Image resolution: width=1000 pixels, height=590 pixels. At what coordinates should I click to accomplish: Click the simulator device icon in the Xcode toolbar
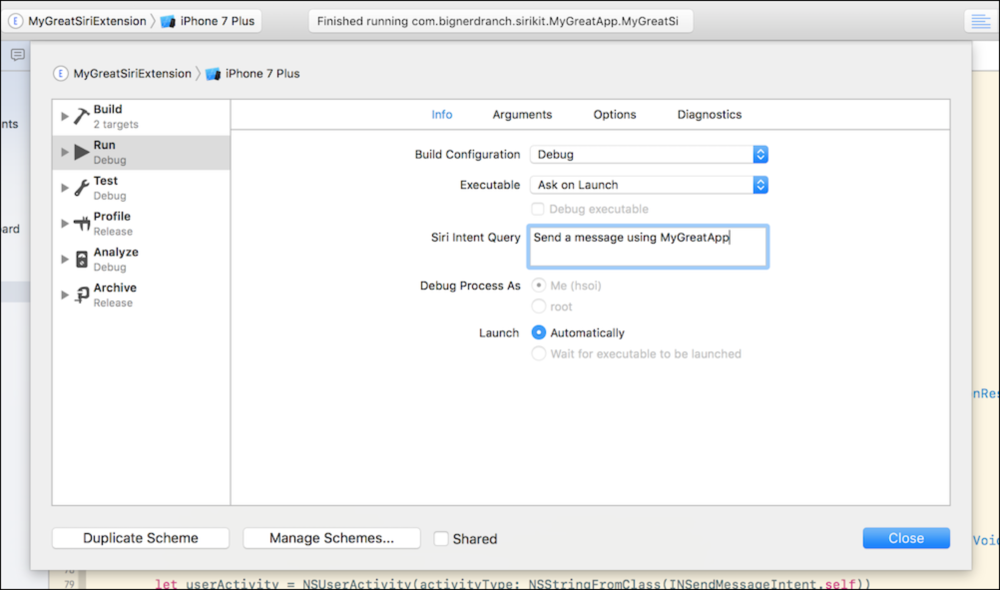pyautogui.click(x=168, y=22)
